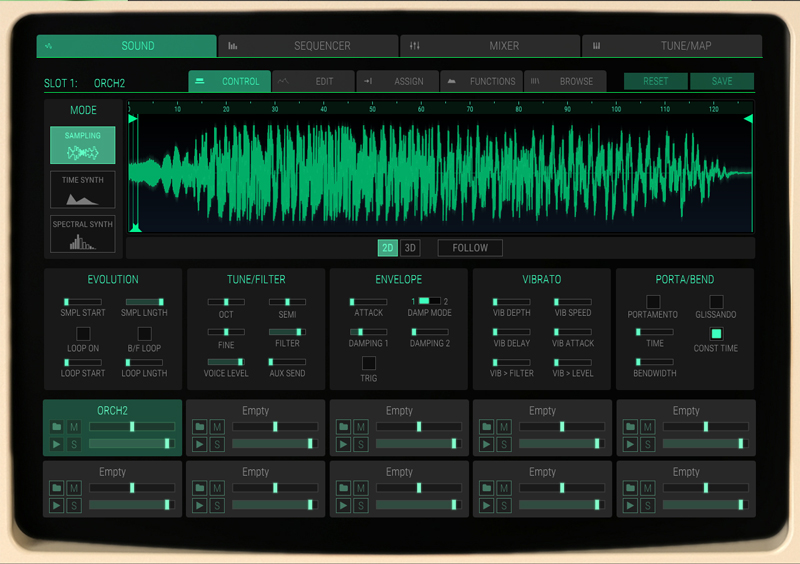
Task: Click the AUX SEND slider
Action: click(287, 362)
